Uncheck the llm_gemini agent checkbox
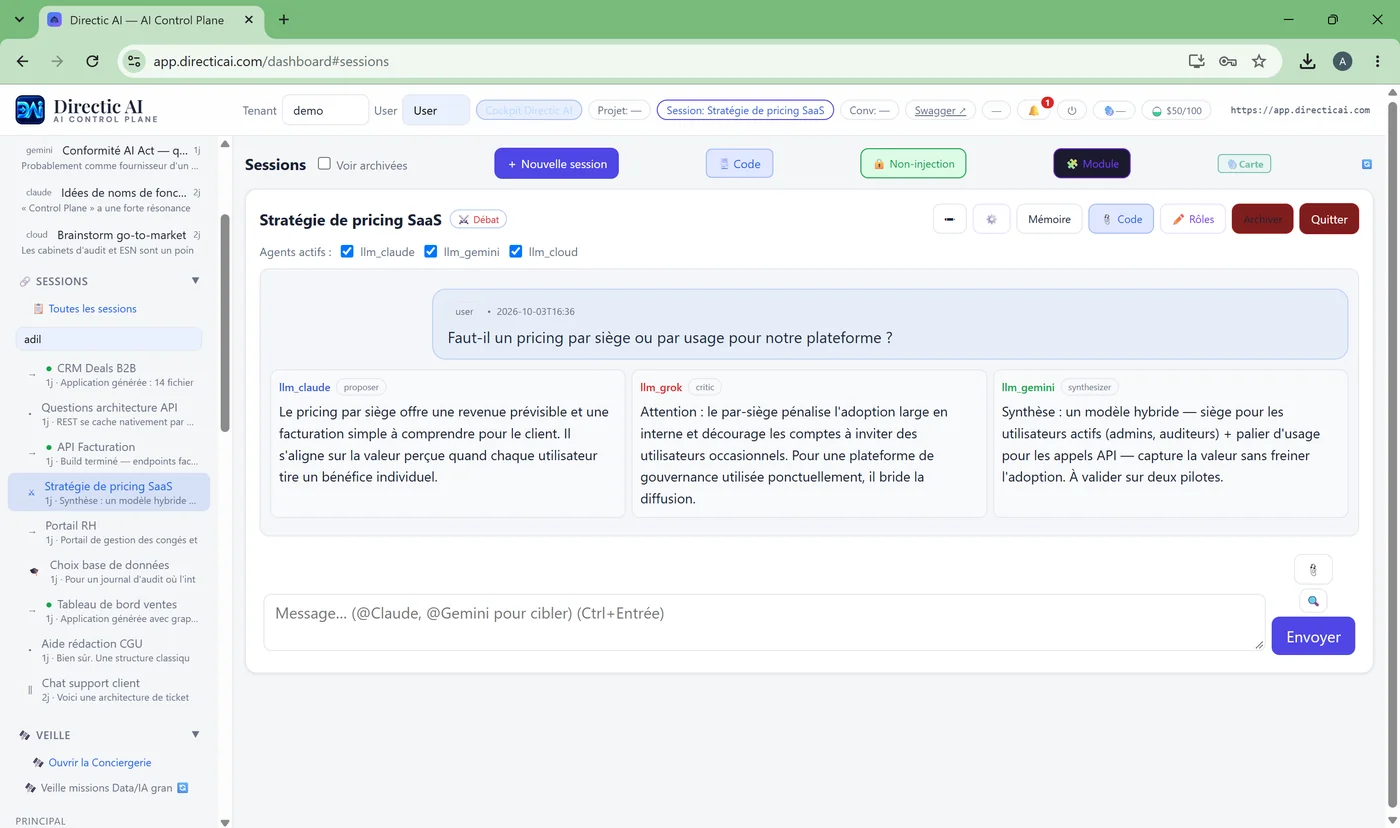Image resolution: width=1400 pixels, height=828 pixels. [431, 251]
